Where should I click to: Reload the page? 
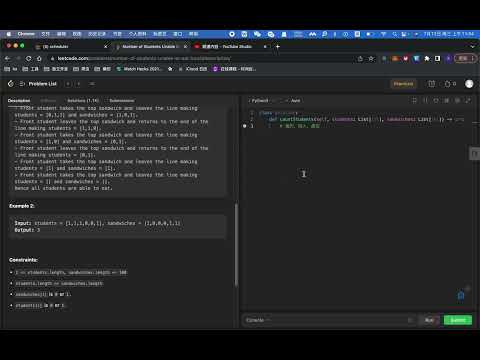[x=29, y=58]
